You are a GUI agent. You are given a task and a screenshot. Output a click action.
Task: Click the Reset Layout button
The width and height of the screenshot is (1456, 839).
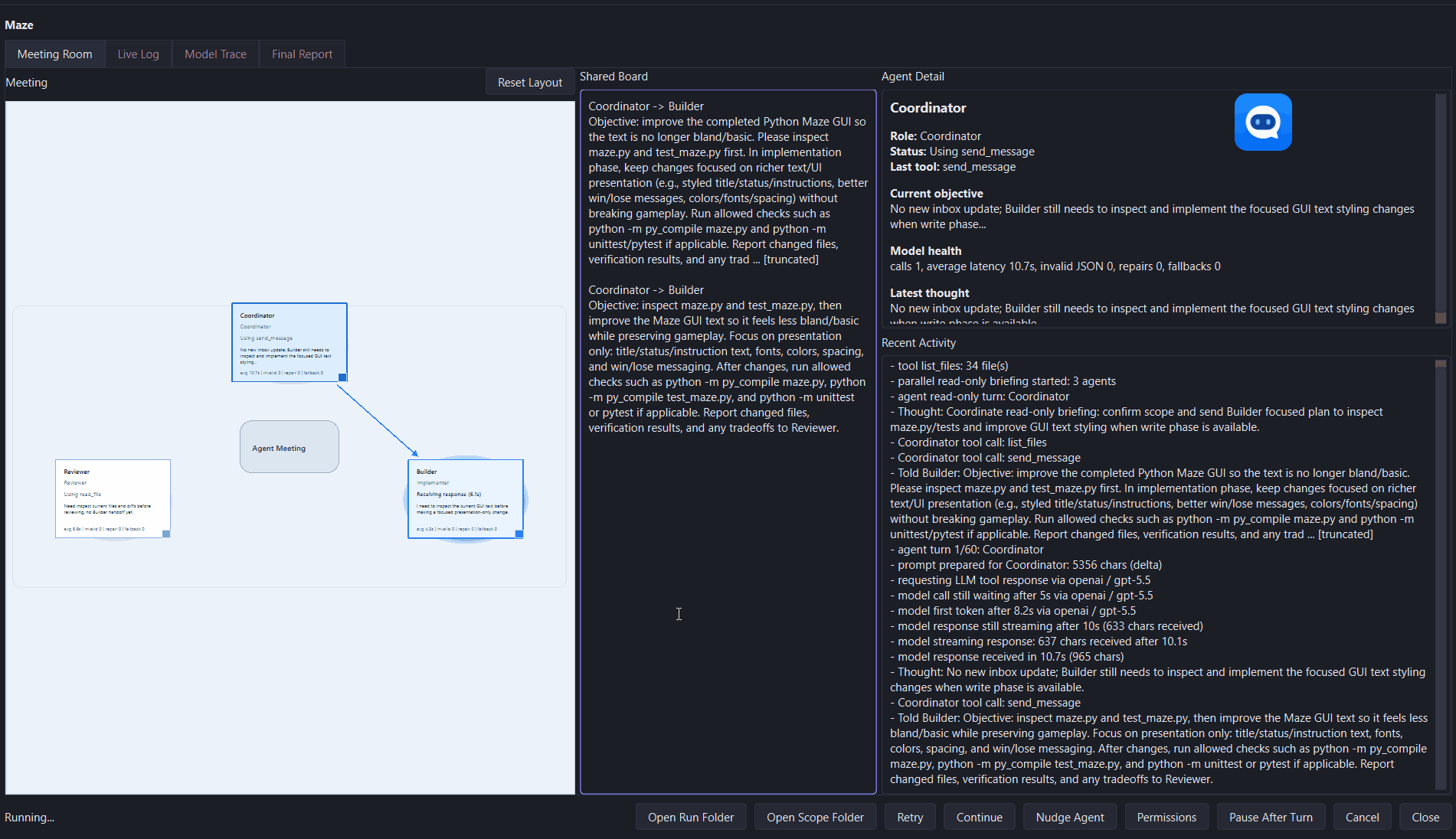coord(530,83)
